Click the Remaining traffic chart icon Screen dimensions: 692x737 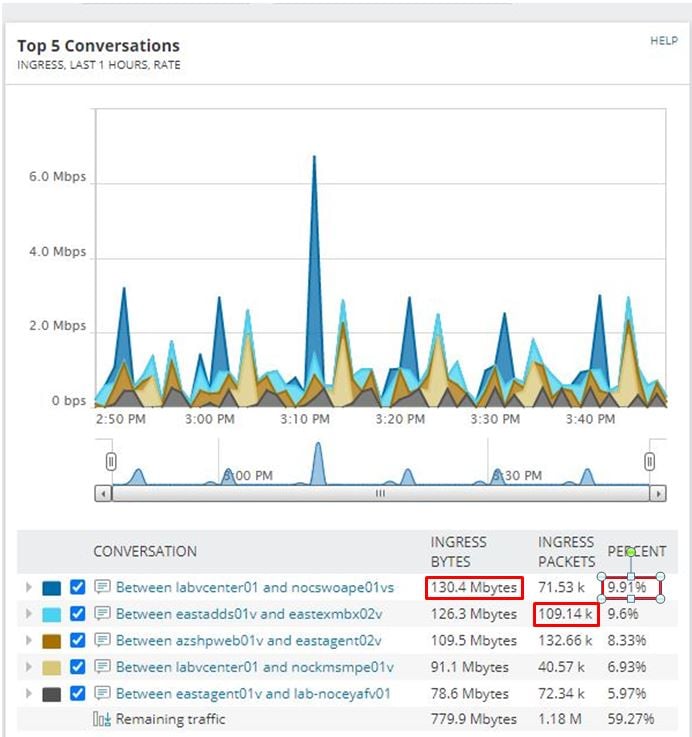102,719
